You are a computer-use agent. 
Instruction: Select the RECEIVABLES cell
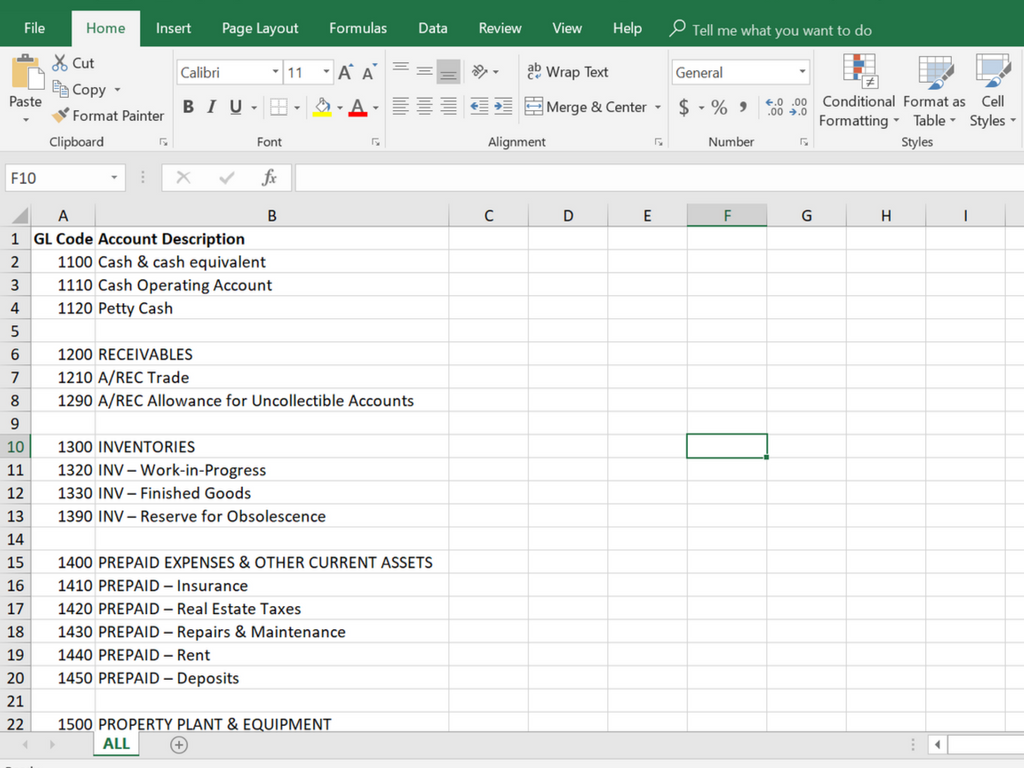pyautogui.click(x=272, y=354)
